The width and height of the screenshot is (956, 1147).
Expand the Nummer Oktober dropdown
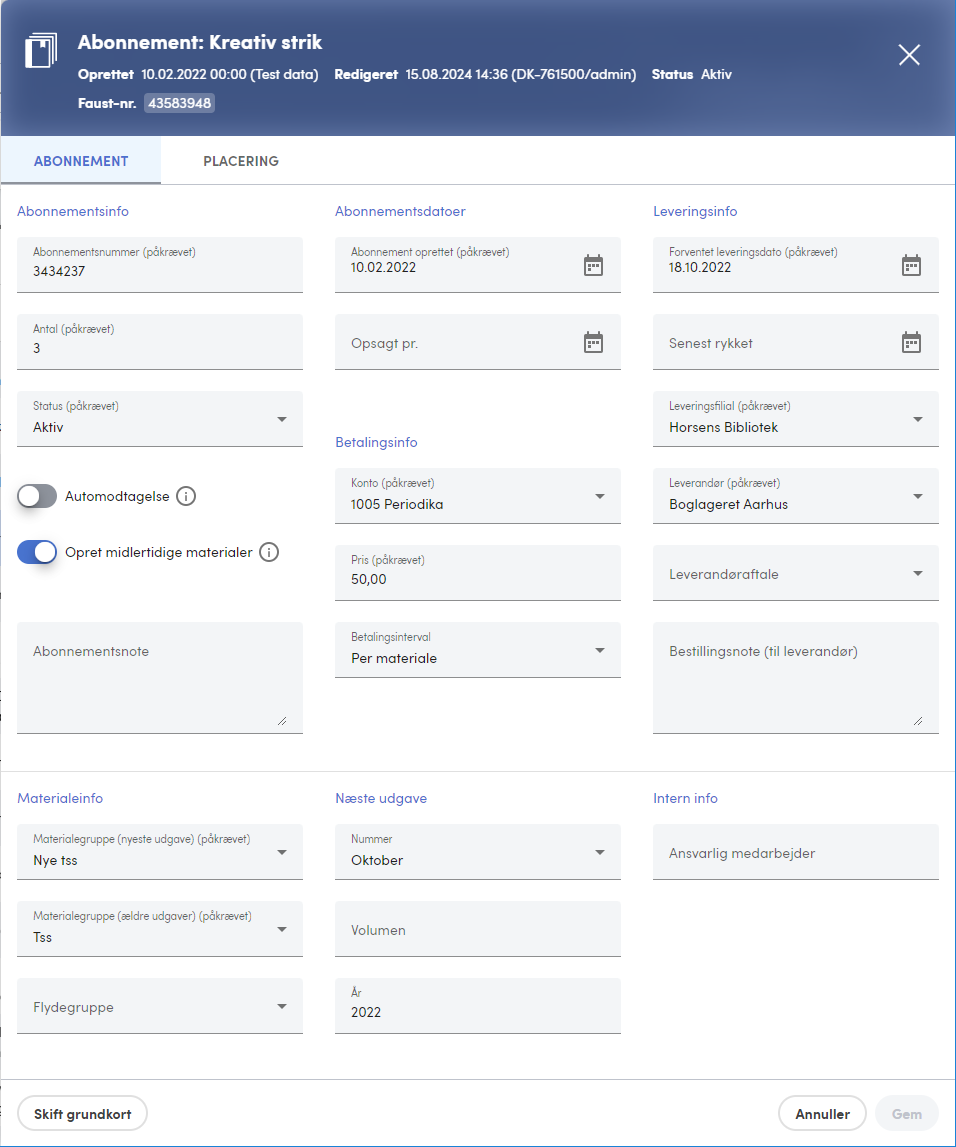[478, 852]
